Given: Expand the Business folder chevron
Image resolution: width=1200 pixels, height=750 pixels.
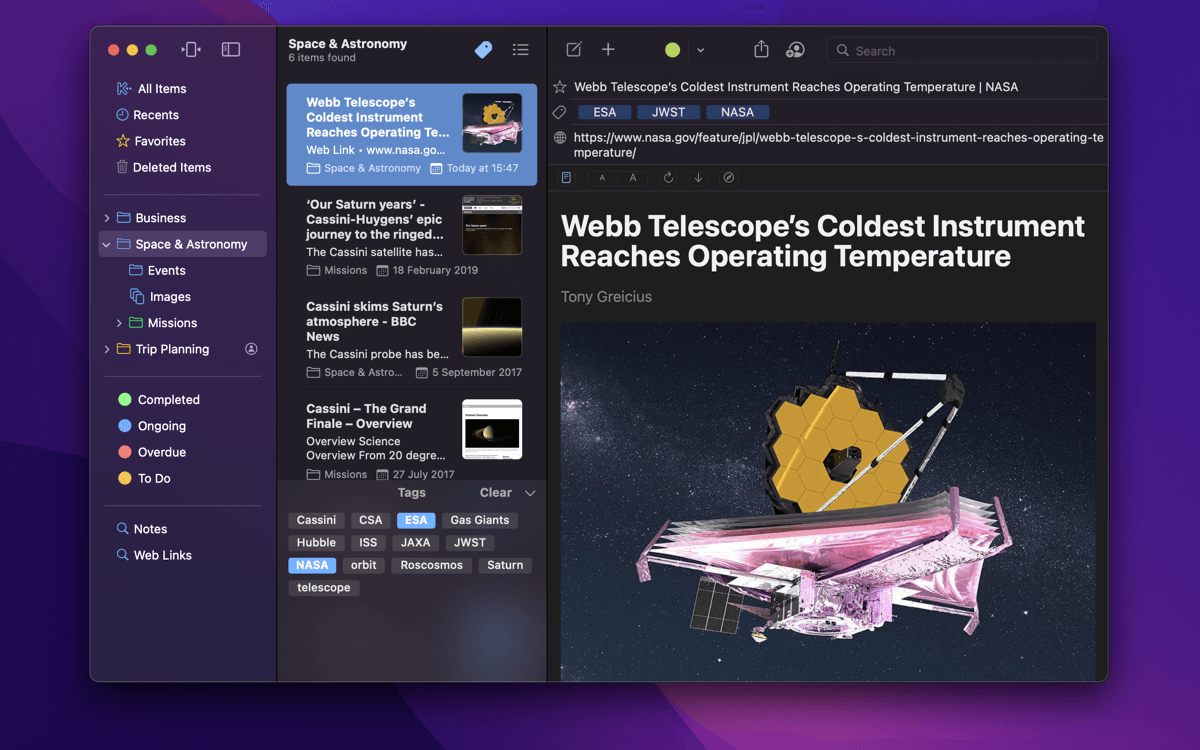Looking at the screenshot, I should coord(107,218).
